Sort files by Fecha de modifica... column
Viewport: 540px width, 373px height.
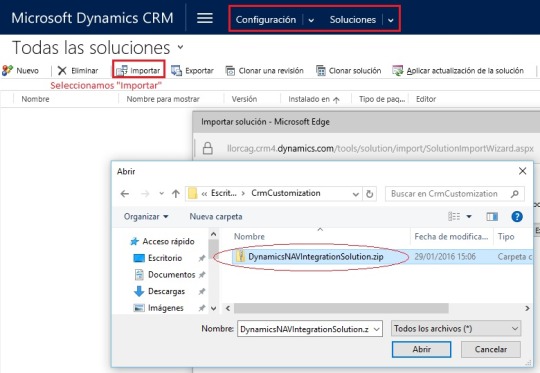tap(451, 237)
